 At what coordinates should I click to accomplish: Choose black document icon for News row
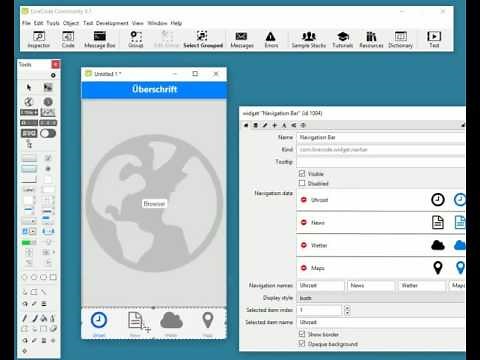coord(438,222)
